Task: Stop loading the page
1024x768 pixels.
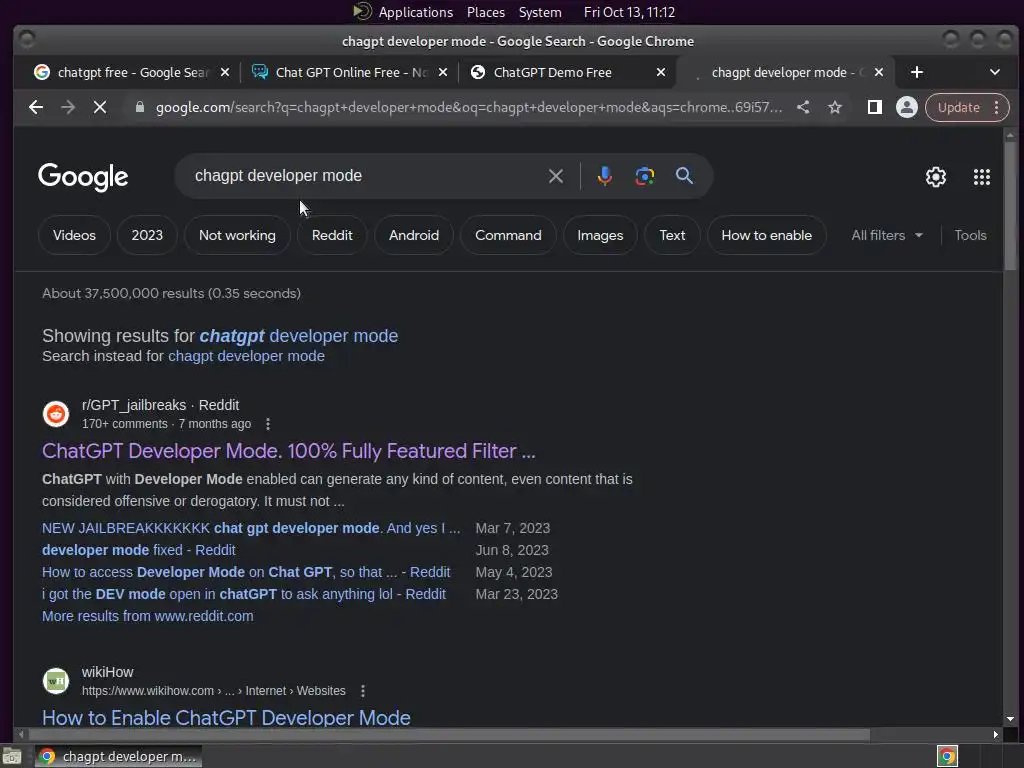Action: point(100,107)
